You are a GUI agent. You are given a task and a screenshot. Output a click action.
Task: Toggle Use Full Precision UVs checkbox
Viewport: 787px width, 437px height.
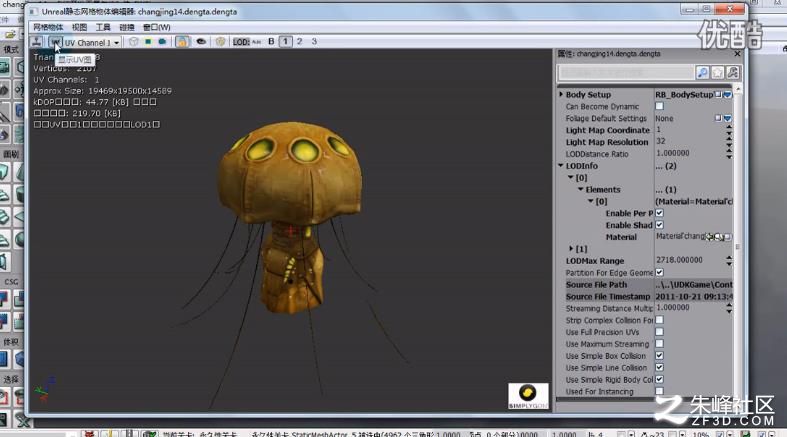coord(660,332)
